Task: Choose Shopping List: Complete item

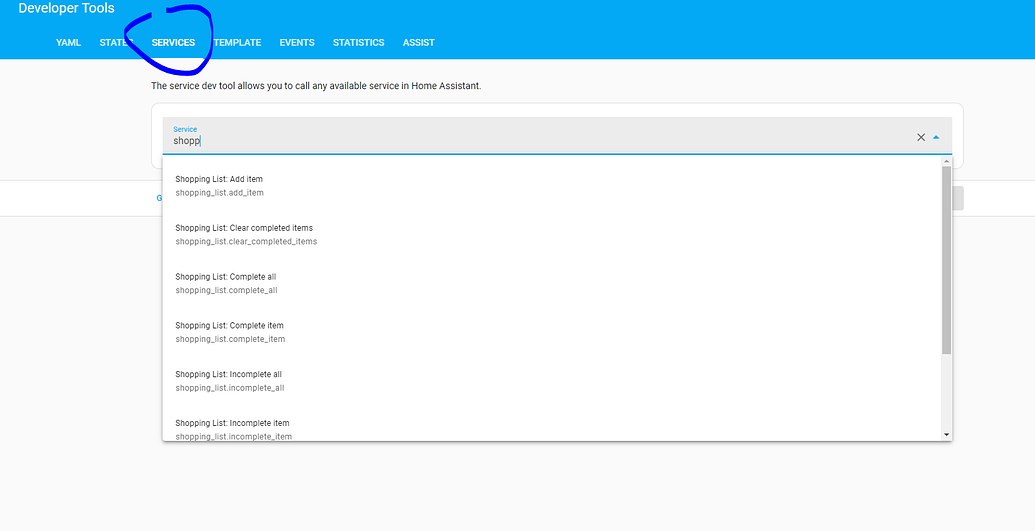Action: pyautogui.click(x=552, y=332)
